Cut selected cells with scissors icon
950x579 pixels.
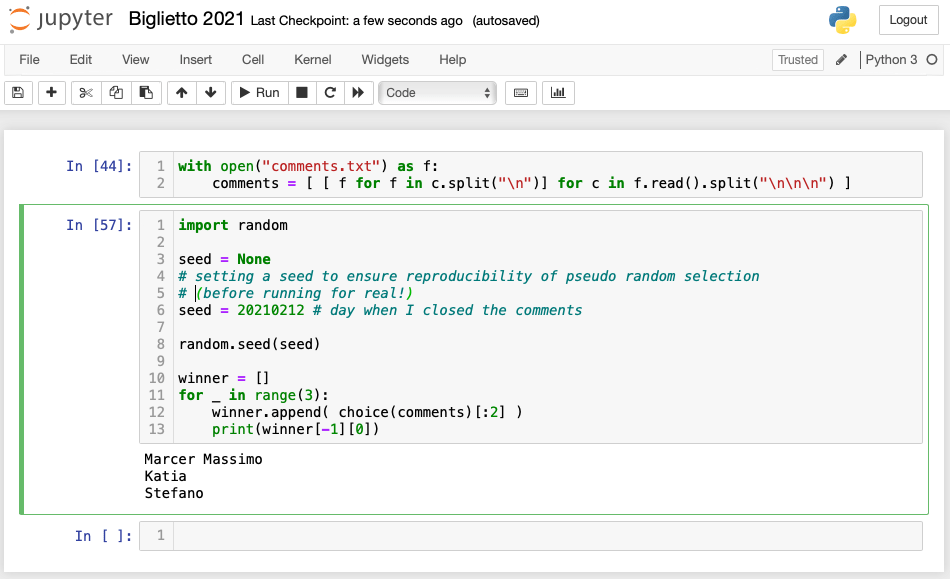pyautogui.click(x=86, y=93)
